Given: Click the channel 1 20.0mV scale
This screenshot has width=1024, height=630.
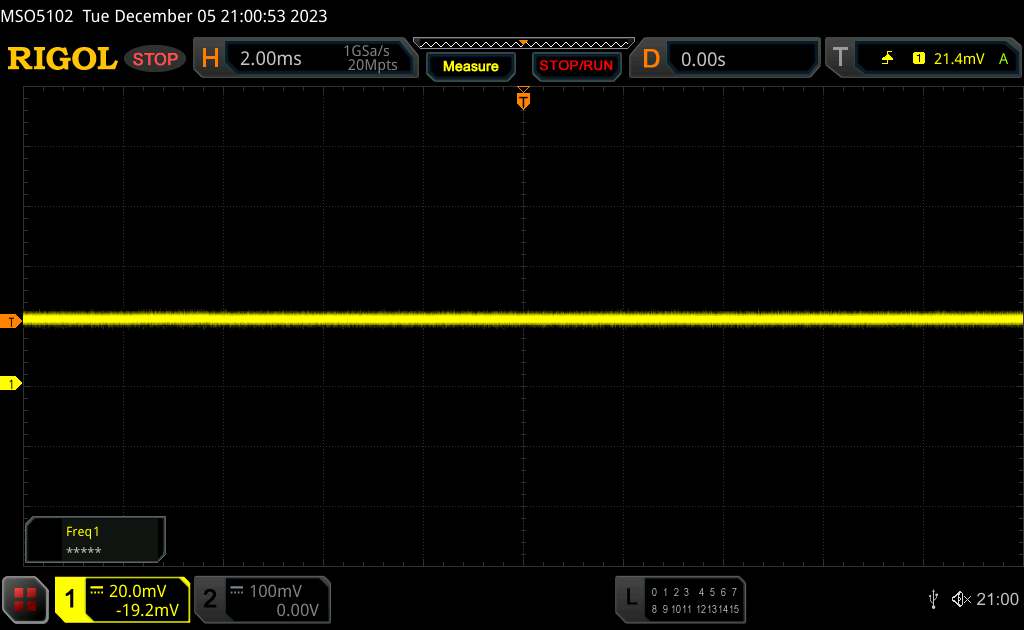Looking at the screenshot, I should [138, 591].
